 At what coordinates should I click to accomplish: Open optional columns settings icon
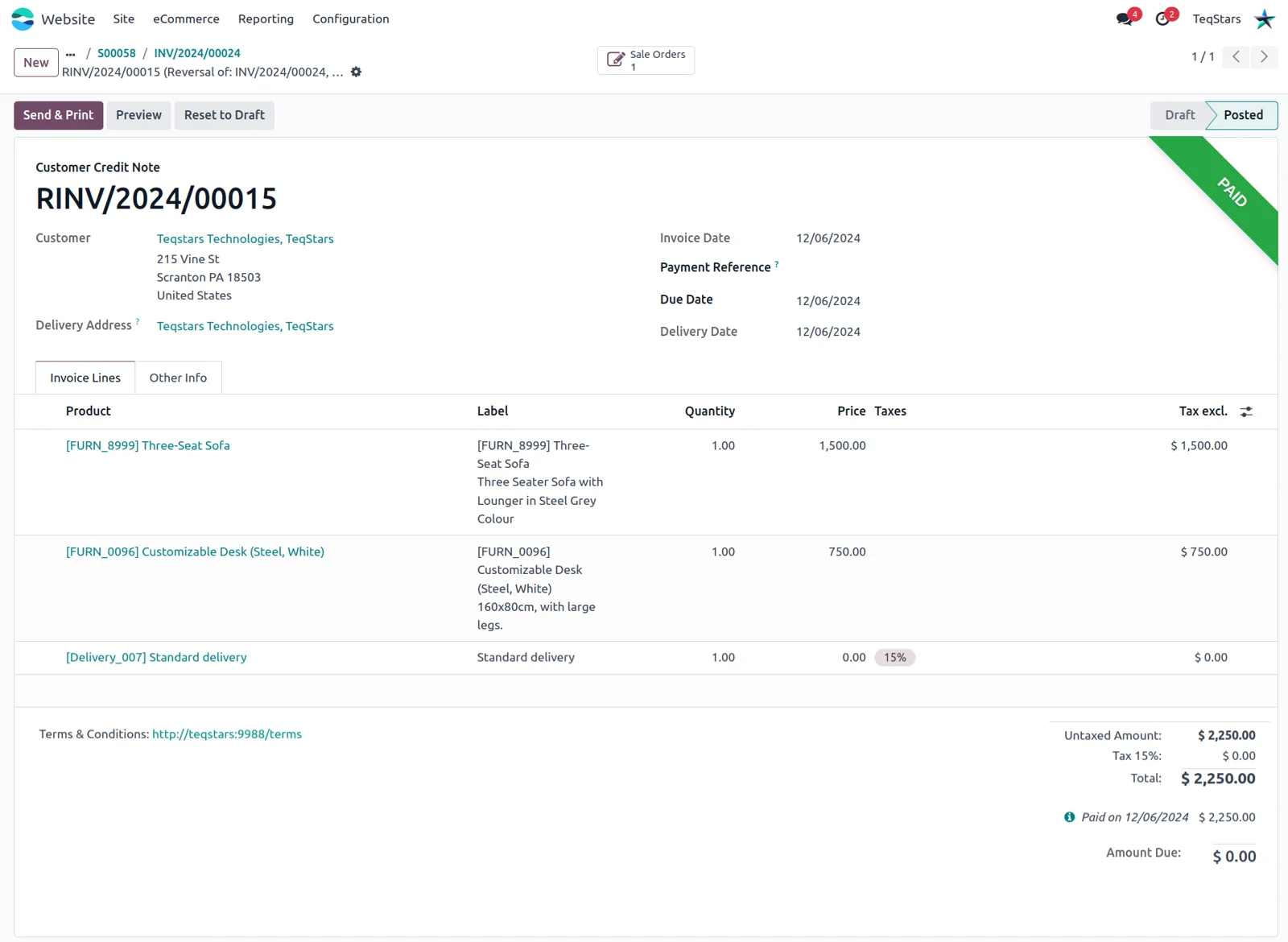[1246, 411]
